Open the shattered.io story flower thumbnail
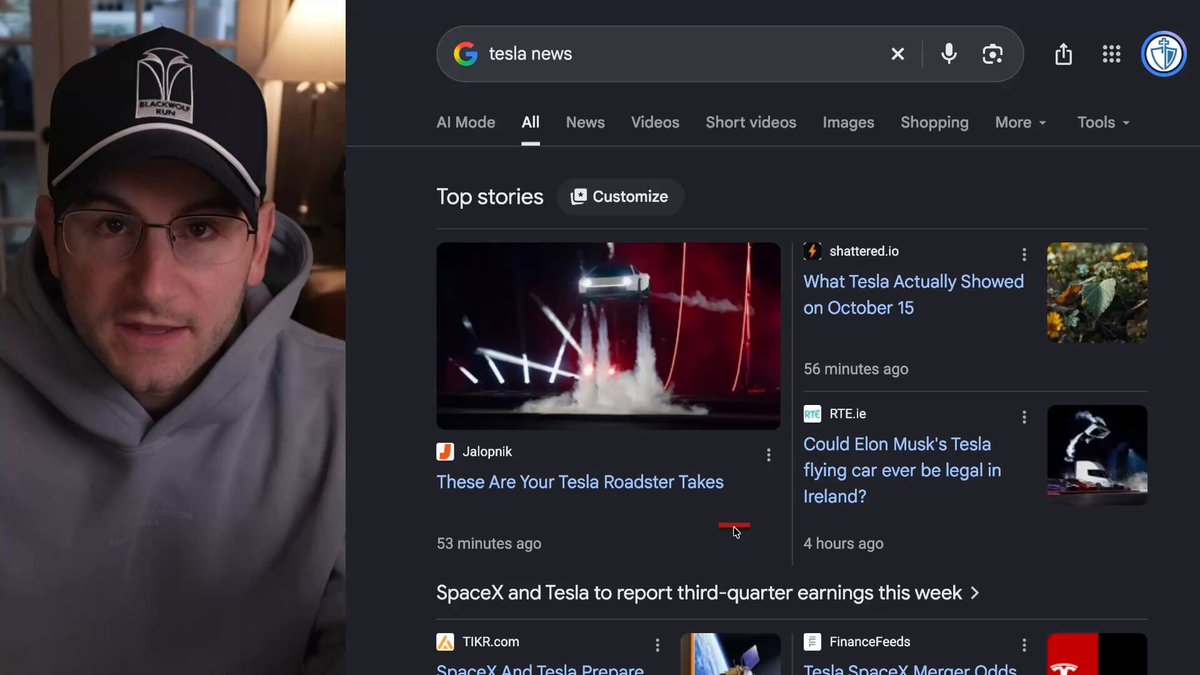This screenshot has height=675, width=1200. [x=1097, y=292]
